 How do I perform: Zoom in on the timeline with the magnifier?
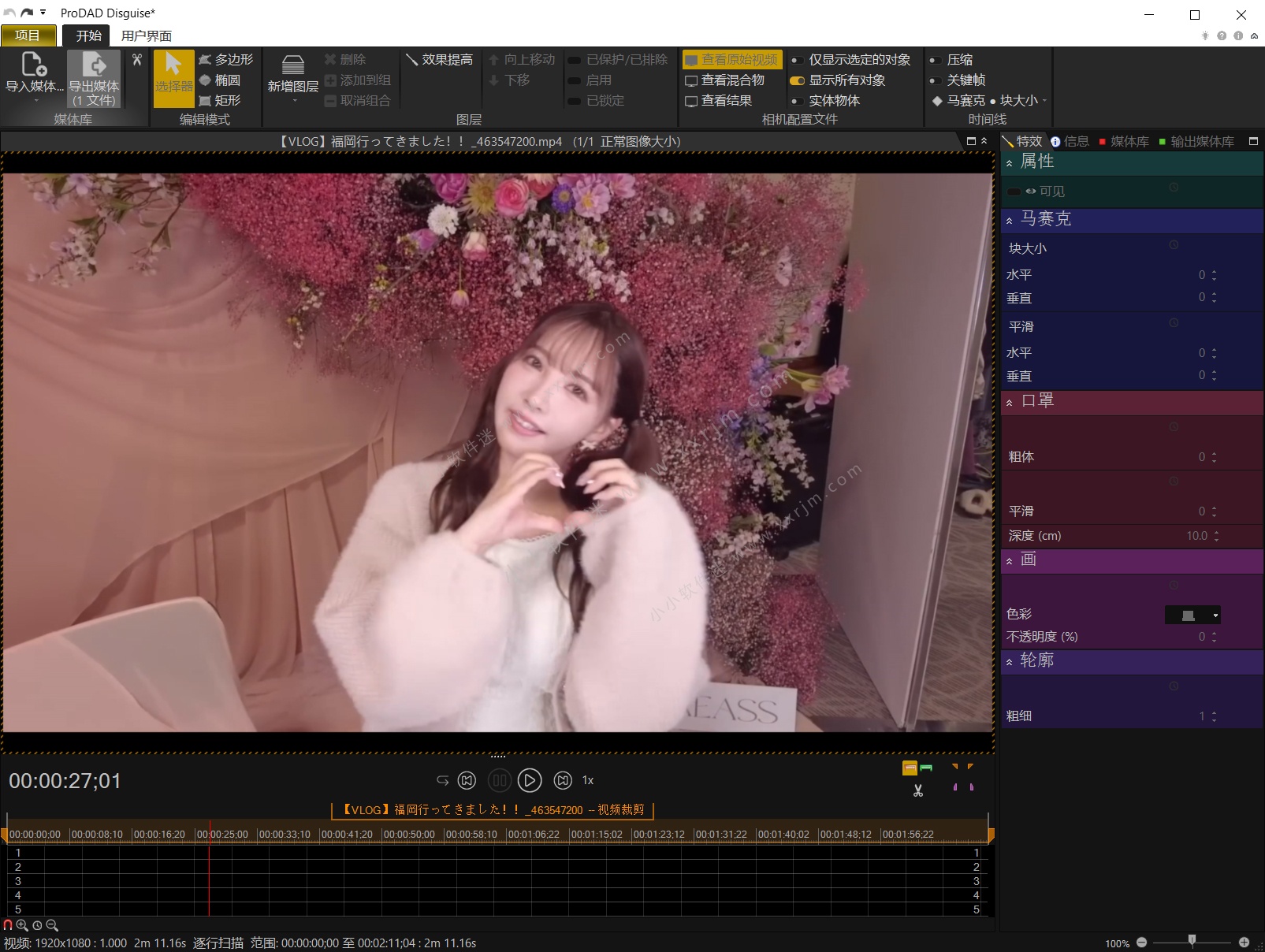click(22, 925)
